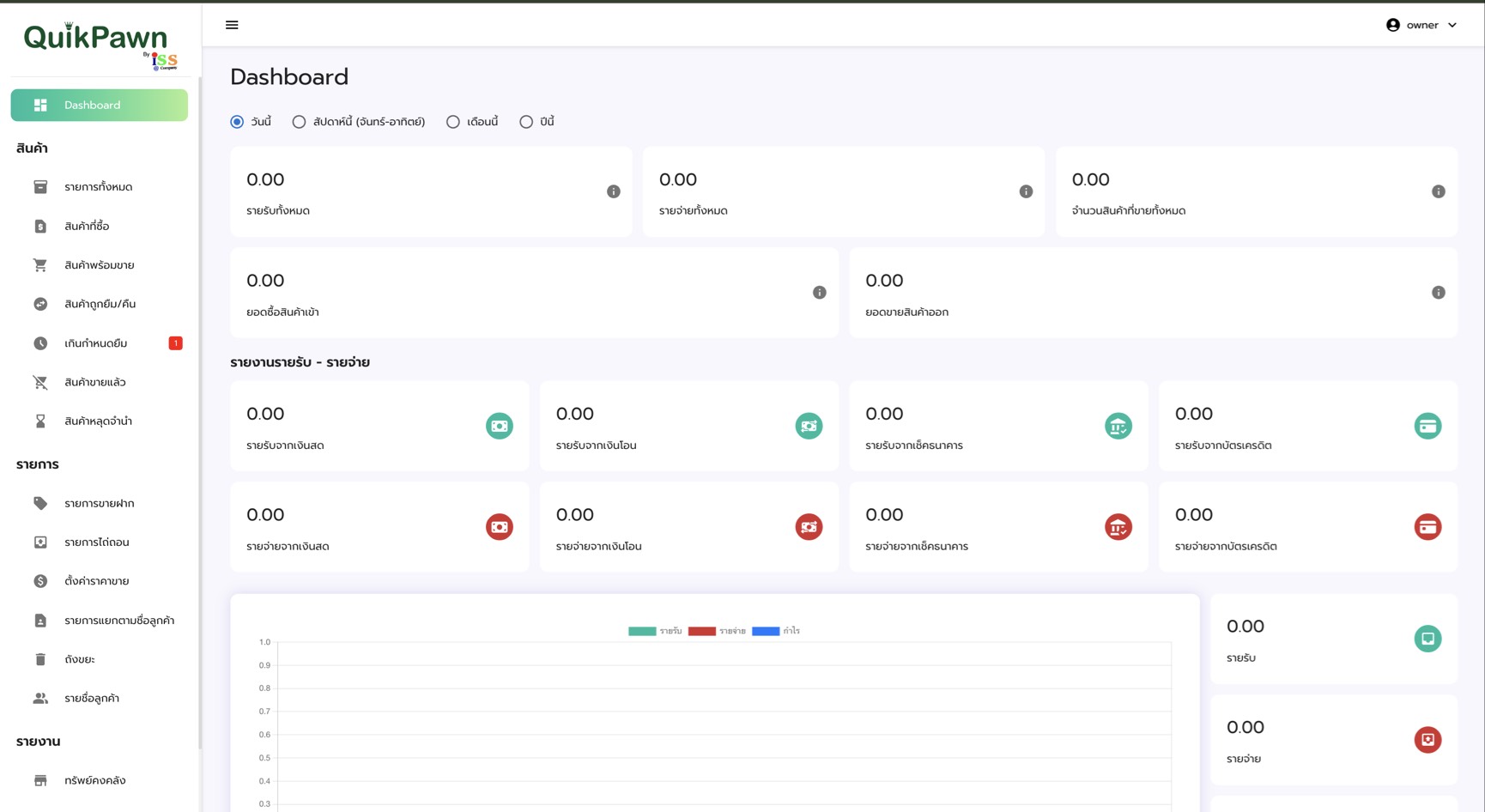The height and width of the screenshot is (812, 1485).
Task: Click info icon on รายรับทั้งหมด card
Action: click(x=613, y=191)
